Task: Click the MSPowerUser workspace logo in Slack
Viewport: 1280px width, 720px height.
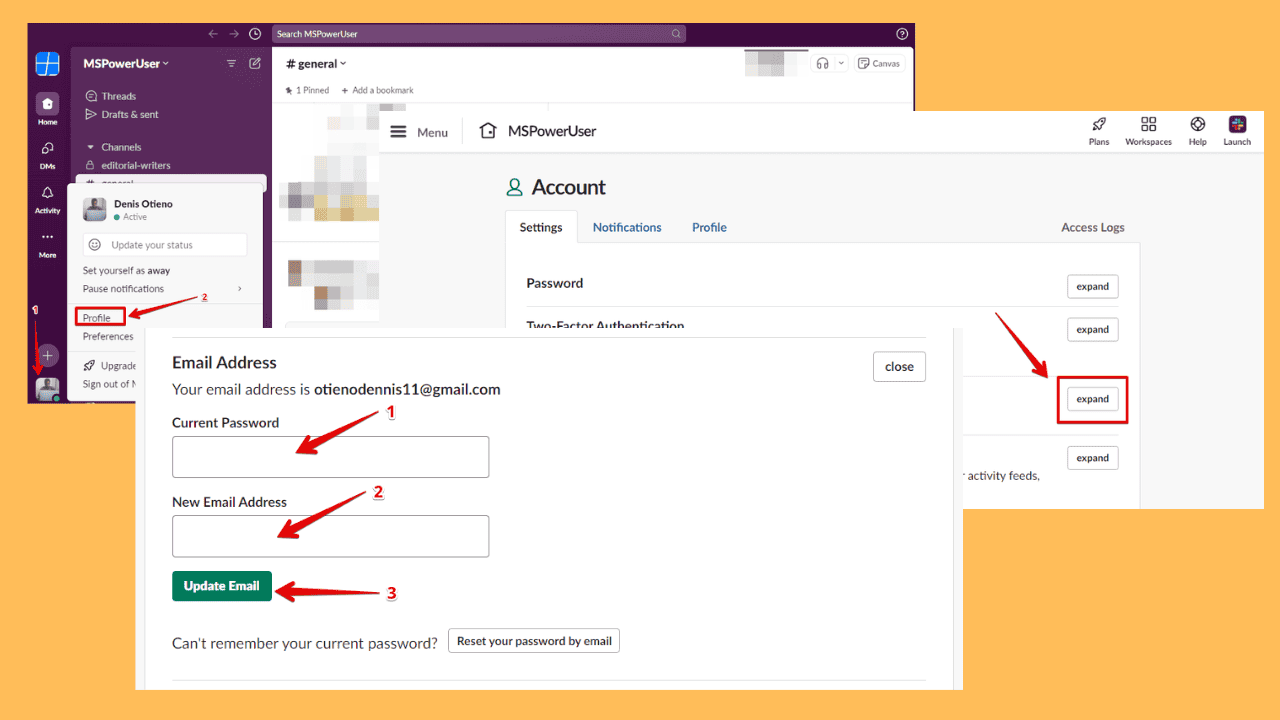Action: pos(47,64)
